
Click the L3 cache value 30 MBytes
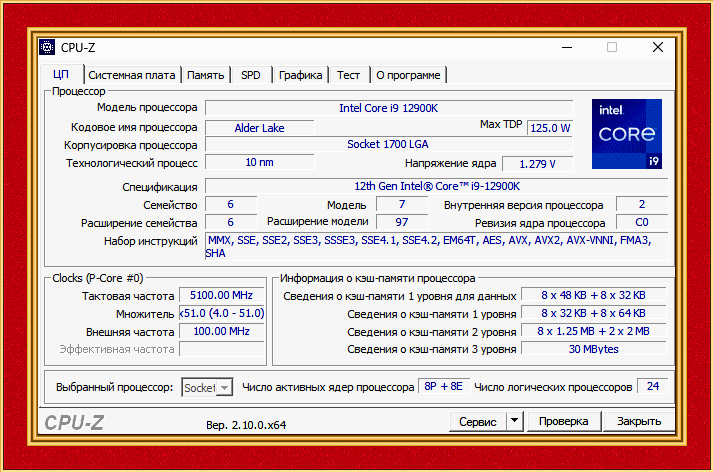pos(593,349)
